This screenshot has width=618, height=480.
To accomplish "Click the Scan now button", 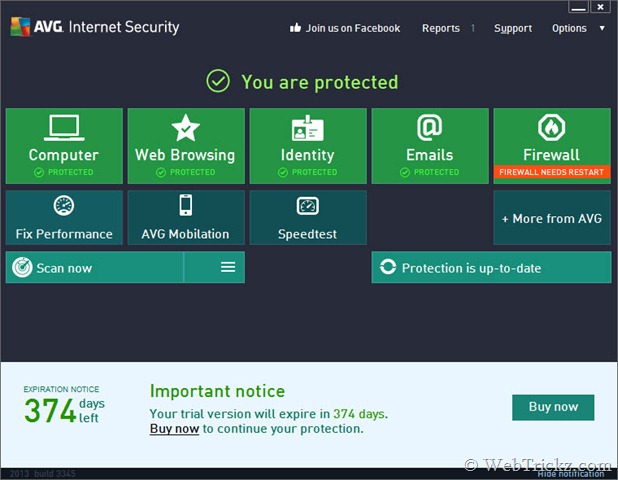I will click(95, 268).
